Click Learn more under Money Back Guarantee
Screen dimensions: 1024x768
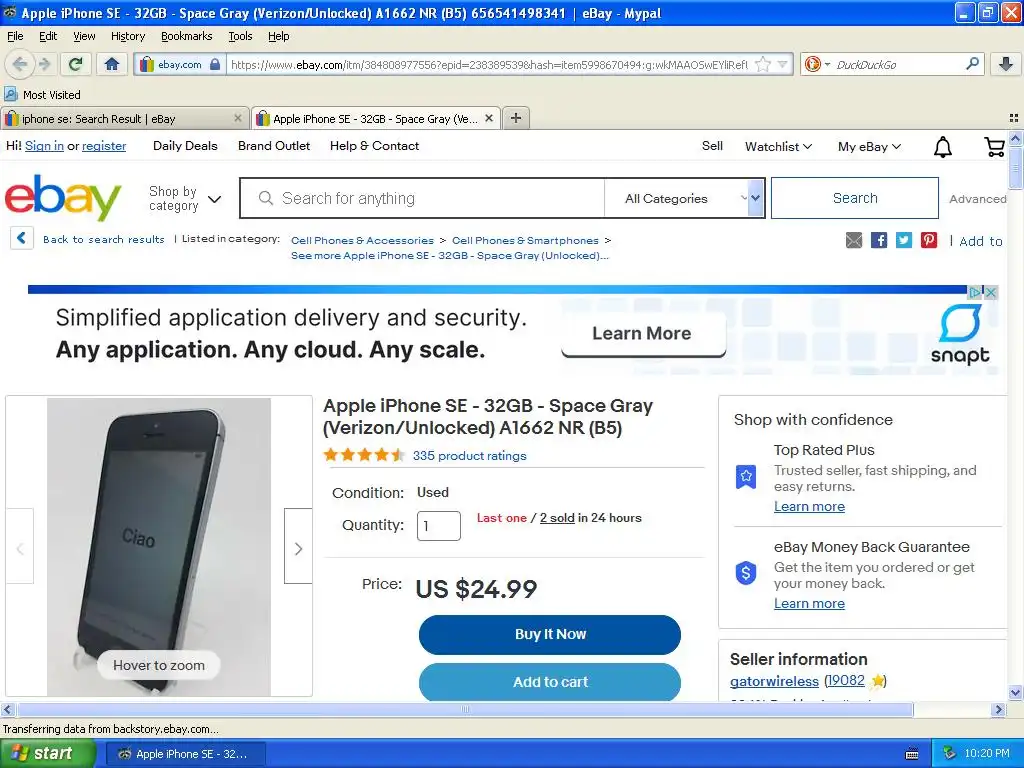pyautogui.click(x=809, y=603)
